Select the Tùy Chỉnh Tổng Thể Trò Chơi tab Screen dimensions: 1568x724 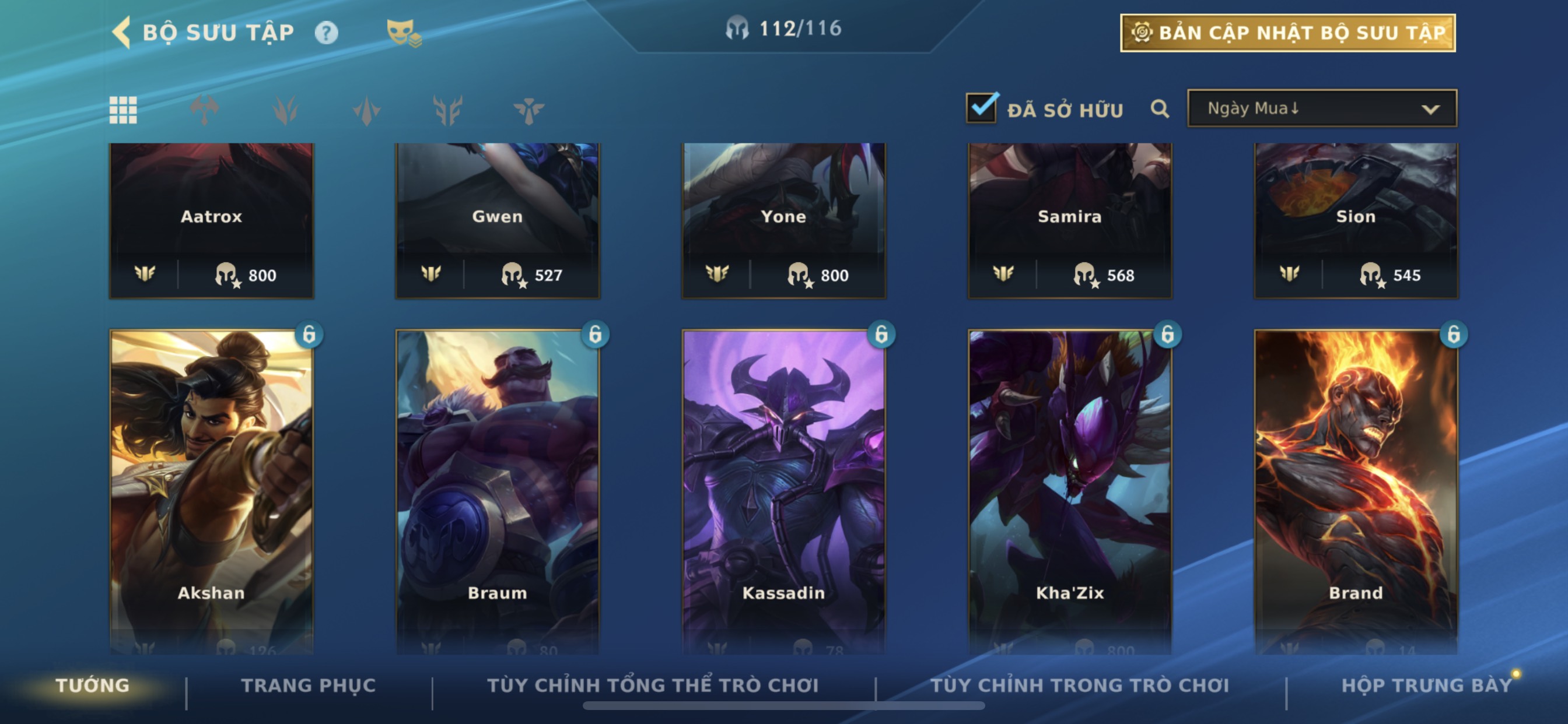653,685
